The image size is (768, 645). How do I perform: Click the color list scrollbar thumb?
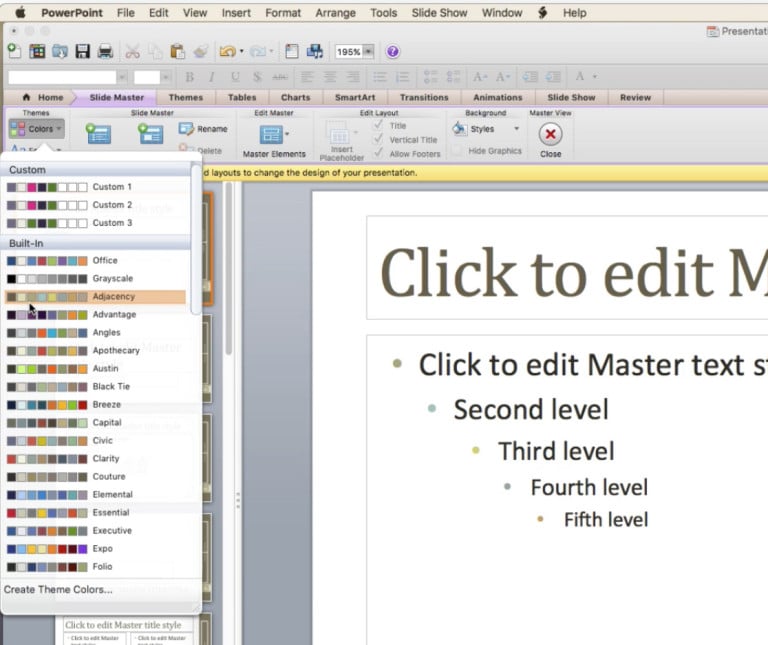196,240
